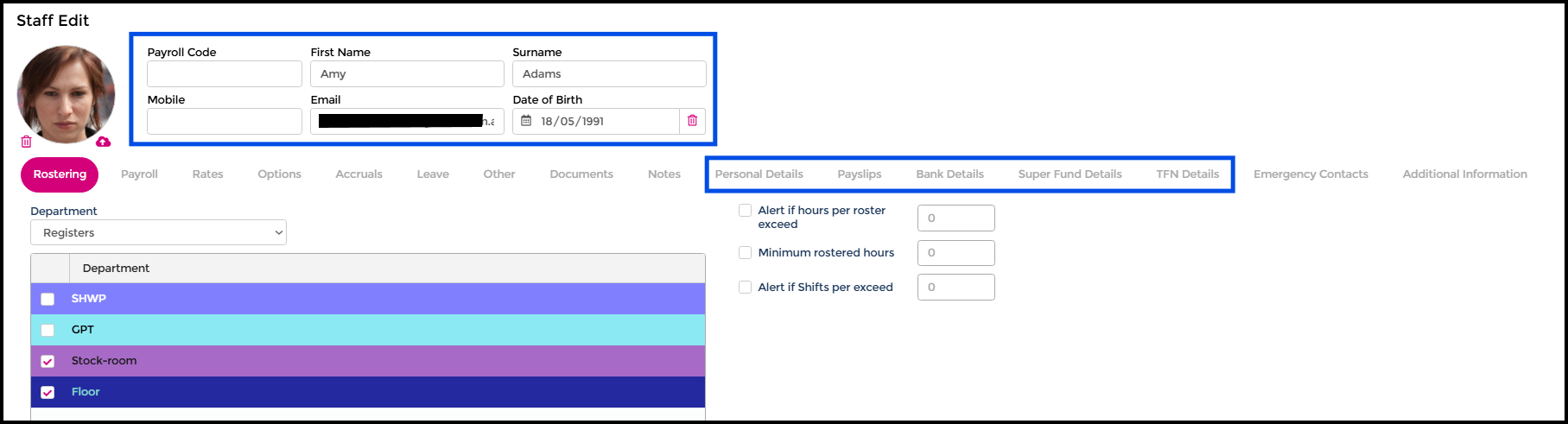The image size is (1568, 424).
Task: Uncheck the Floor department checkbox
Action: pos(48,392)
